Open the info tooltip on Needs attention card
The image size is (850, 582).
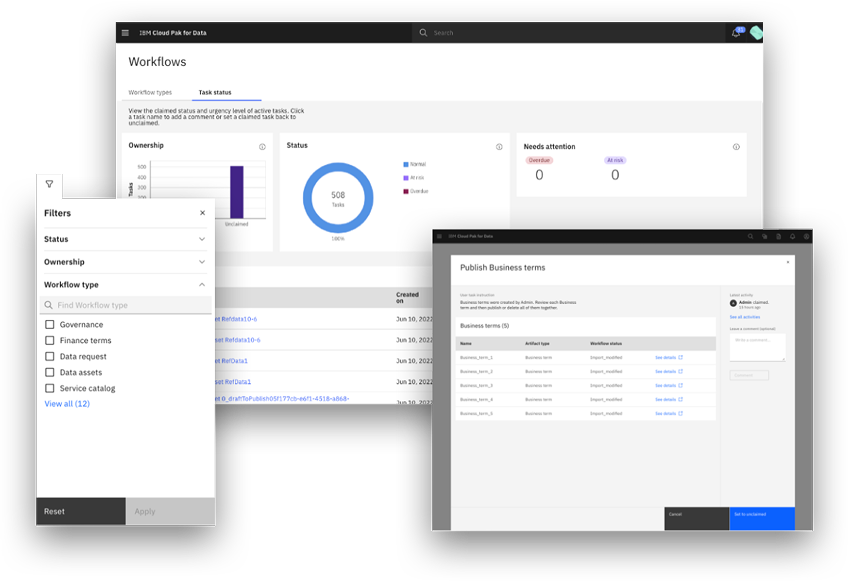[737, 146]
